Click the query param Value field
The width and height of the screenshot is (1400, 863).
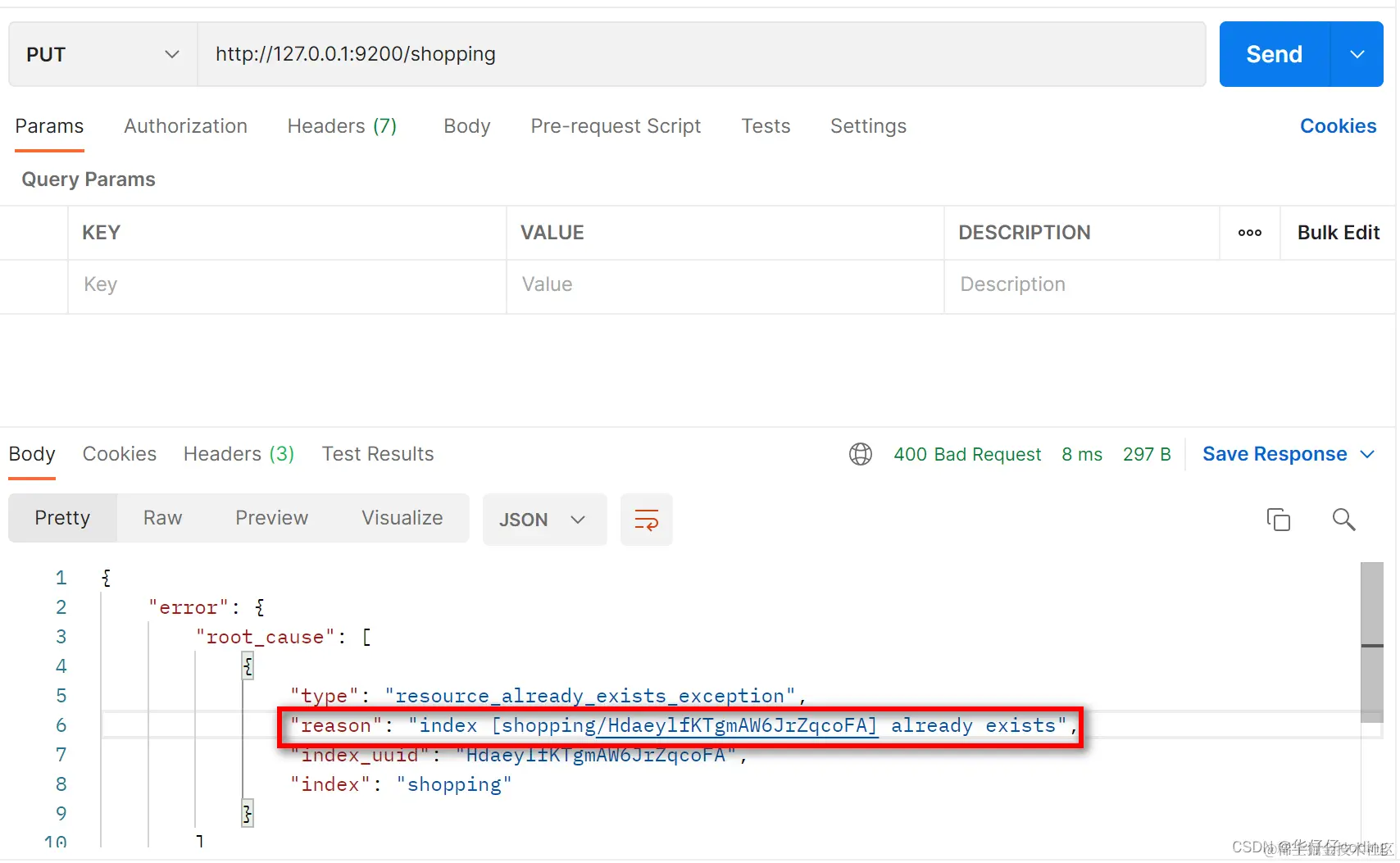pyautogui.click(x=725, y=284)
